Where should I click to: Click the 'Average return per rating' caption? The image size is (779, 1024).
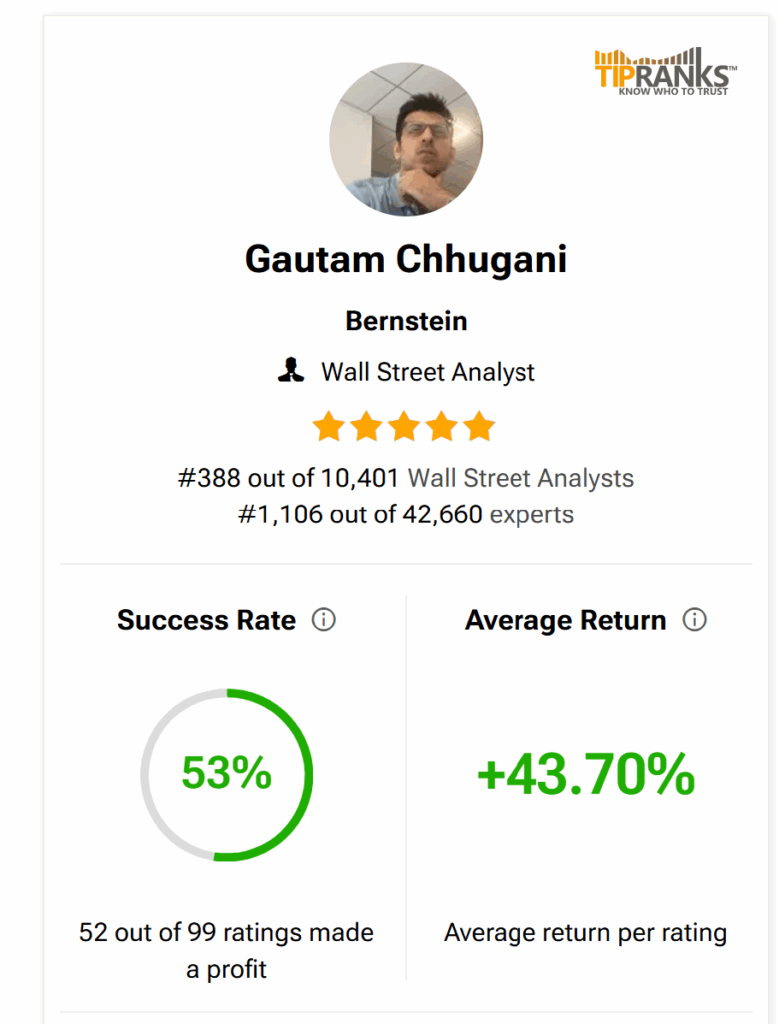point(585,933)
